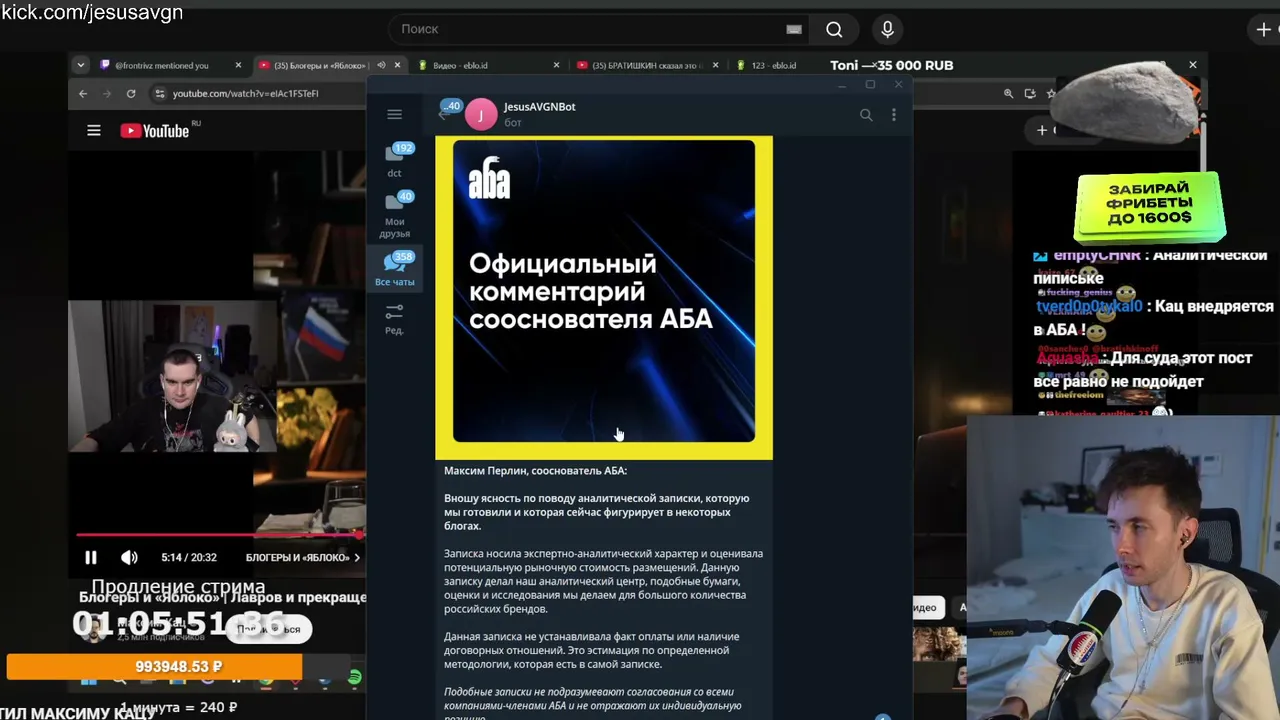The height and width of the screenshot is (720, 1280).
Task: Mute the Блогеры и «Яблоко» tab audio
Action: coord(380,66)
